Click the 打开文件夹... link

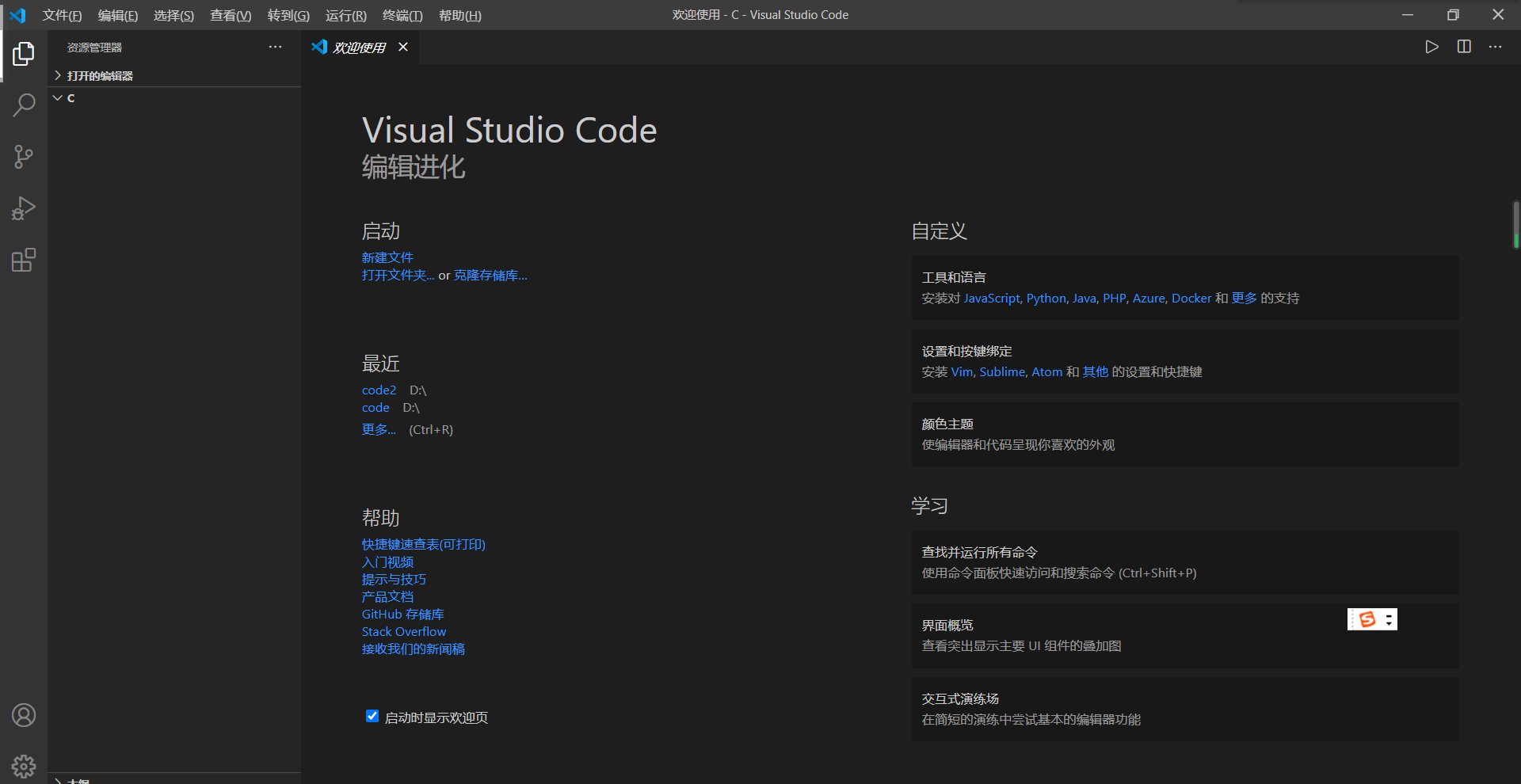click(x=398, y=275)
